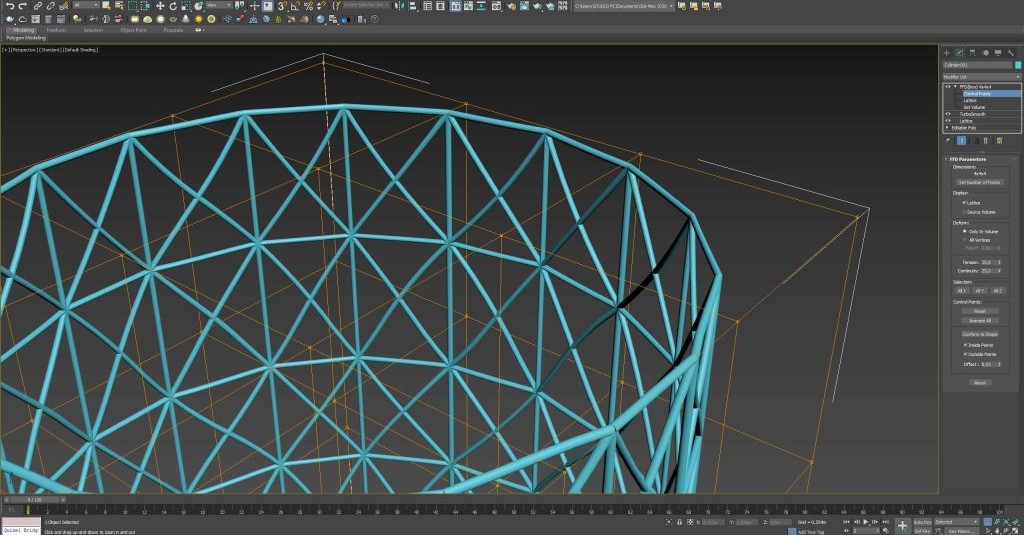
Task: Click the Animate All button
Action: pyautogui.click(x=980, y=321)
